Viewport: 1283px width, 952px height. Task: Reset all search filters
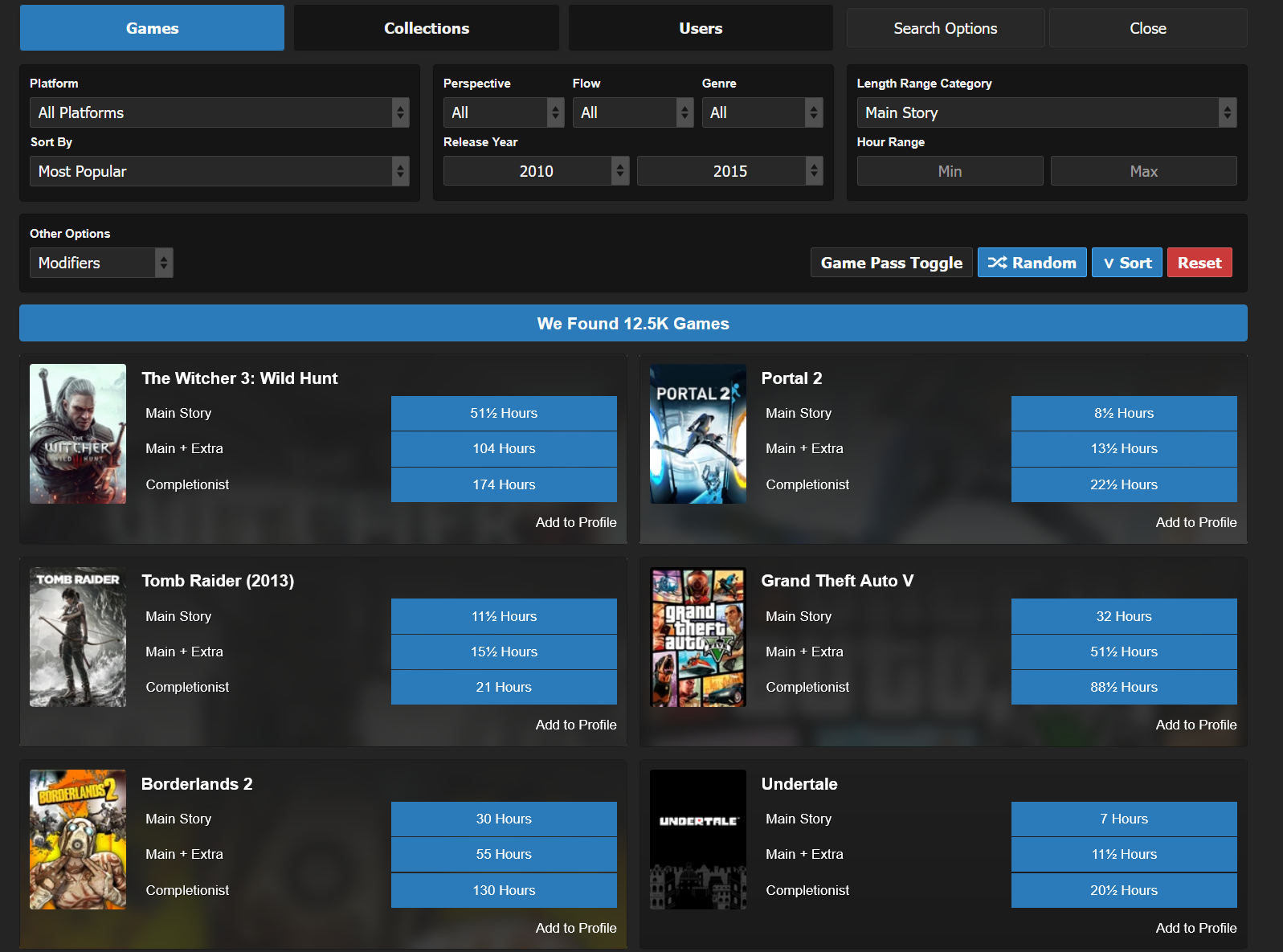(x=1199, y=263)
